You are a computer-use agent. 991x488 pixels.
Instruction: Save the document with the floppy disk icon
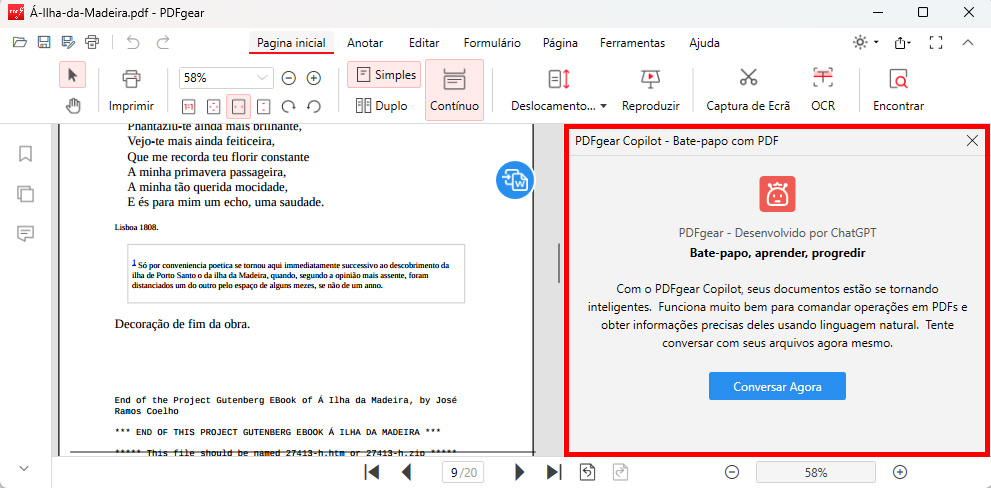click(44, 43)
